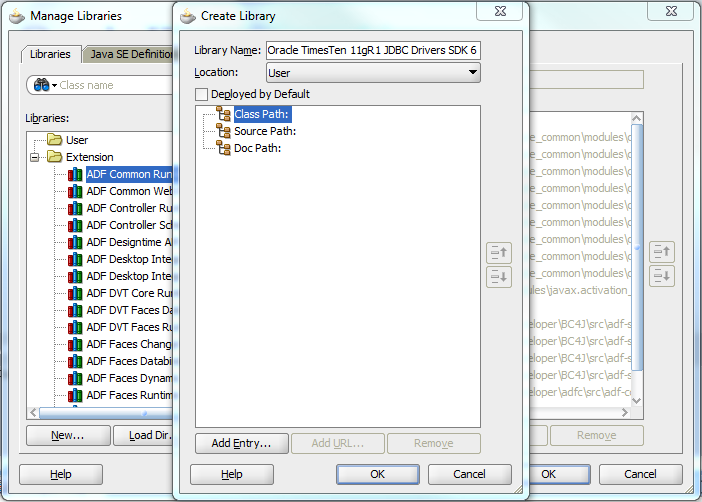Image resolution: width=702 pixels, height=502 pixels.
Task: Click the ADF Faces Databinding library icon
Action: [75, 361]
